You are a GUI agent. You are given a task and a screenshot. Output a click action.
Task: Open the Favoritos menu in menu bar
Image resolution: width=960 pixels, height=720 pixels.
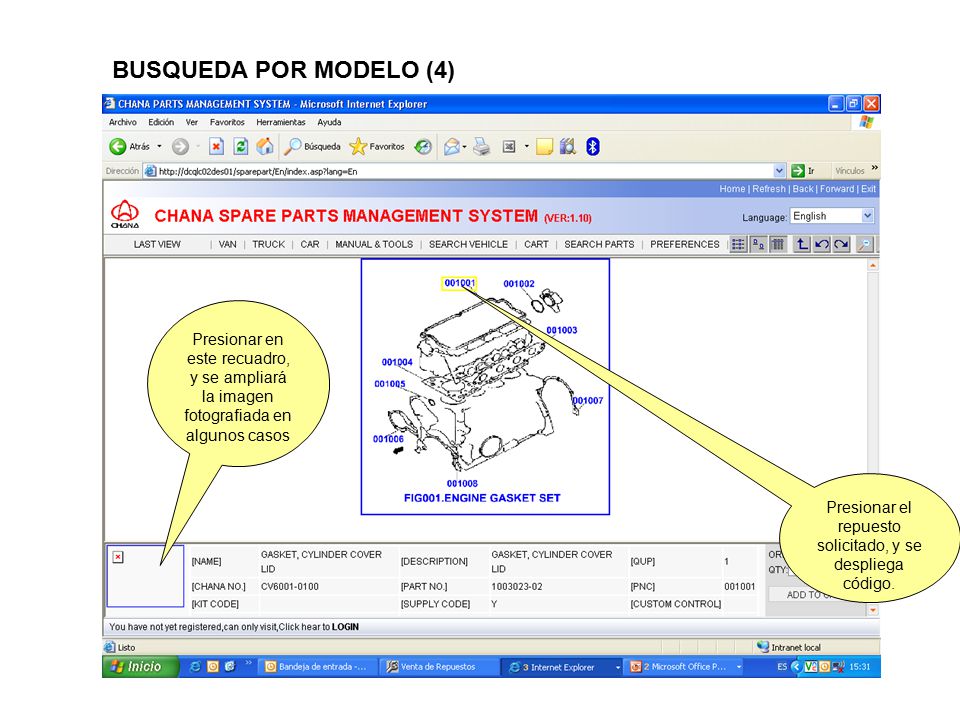click(x=227, y=122)
